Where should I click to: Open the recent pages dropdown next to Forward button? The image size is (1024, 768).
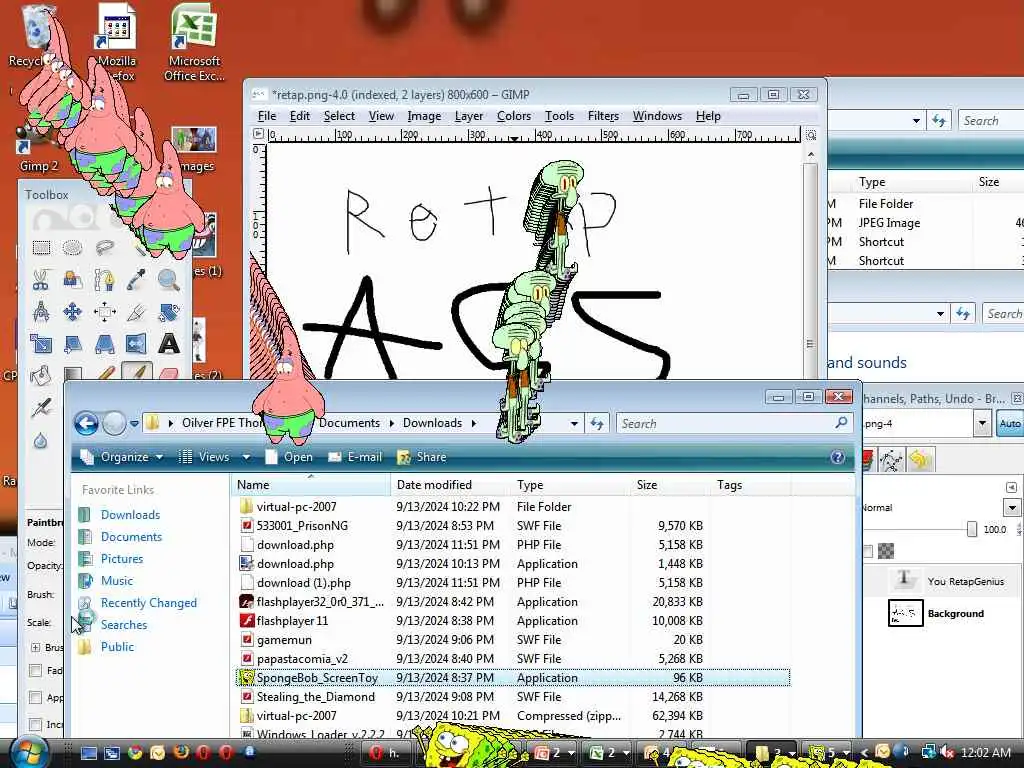coord(134,423)
